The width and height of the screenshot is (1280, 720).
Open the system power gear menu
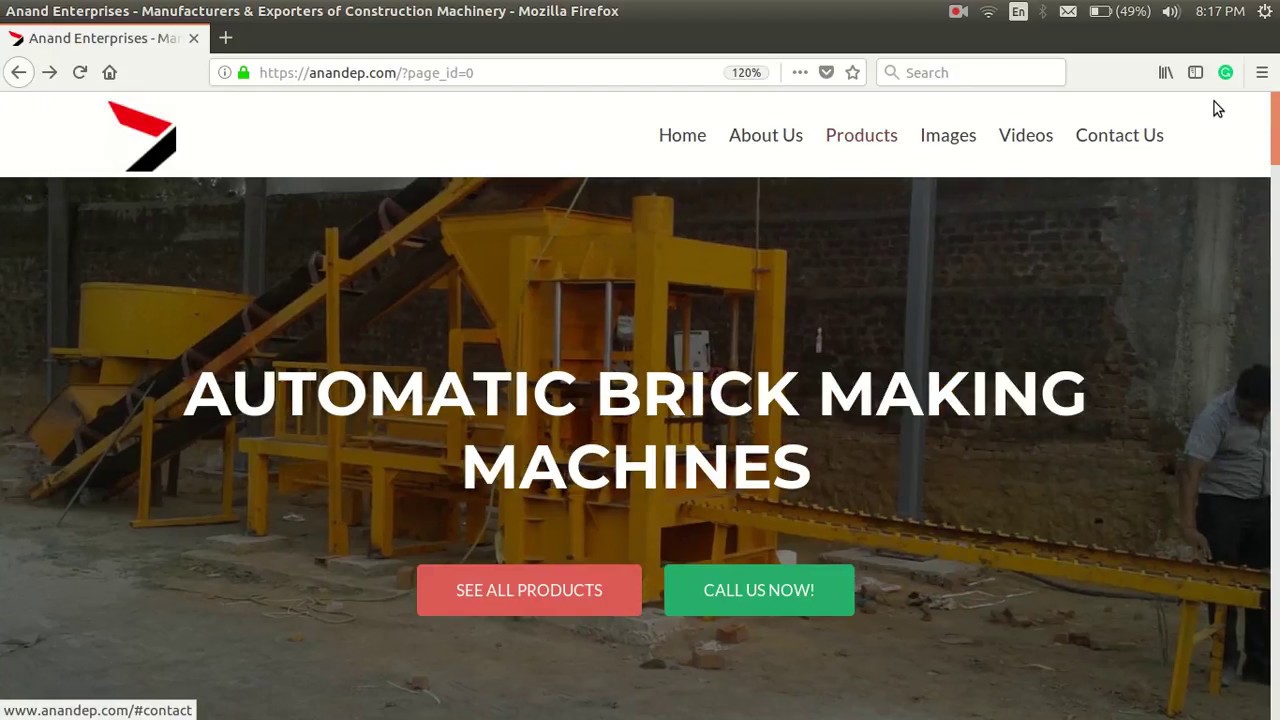[1264, 11]
